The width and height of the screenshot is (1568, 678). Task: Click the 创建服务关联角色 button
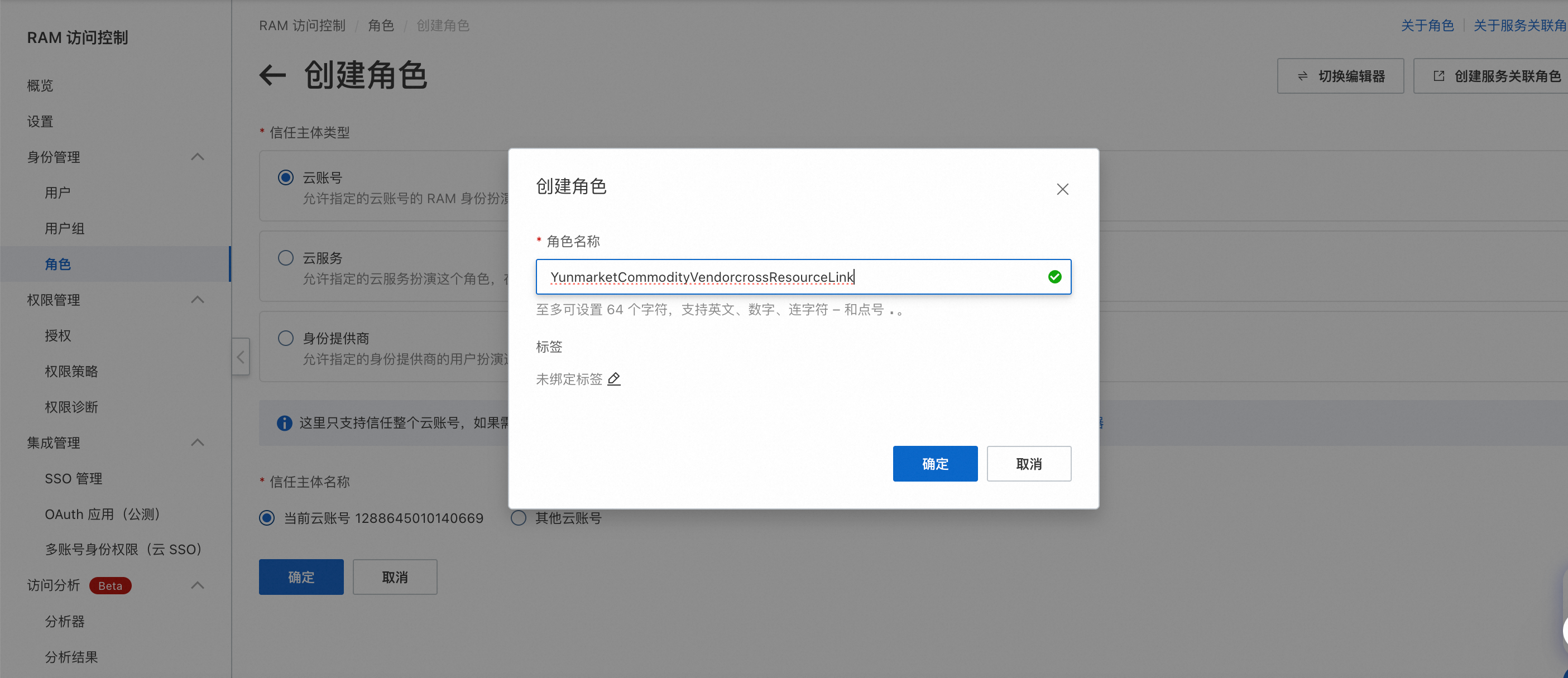1491,76
